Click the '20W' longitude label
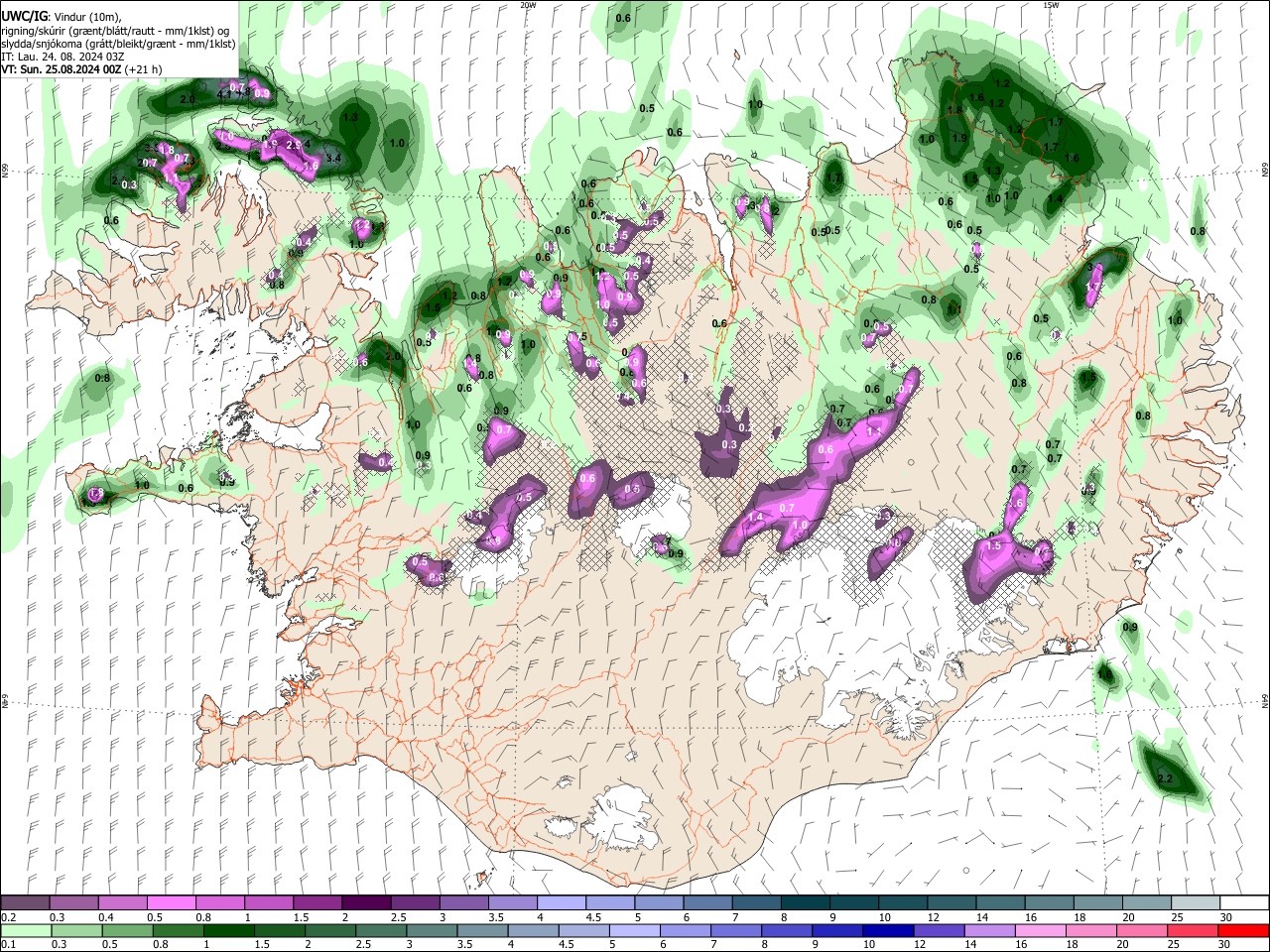 pyautogui.click(x=528, y=5)
